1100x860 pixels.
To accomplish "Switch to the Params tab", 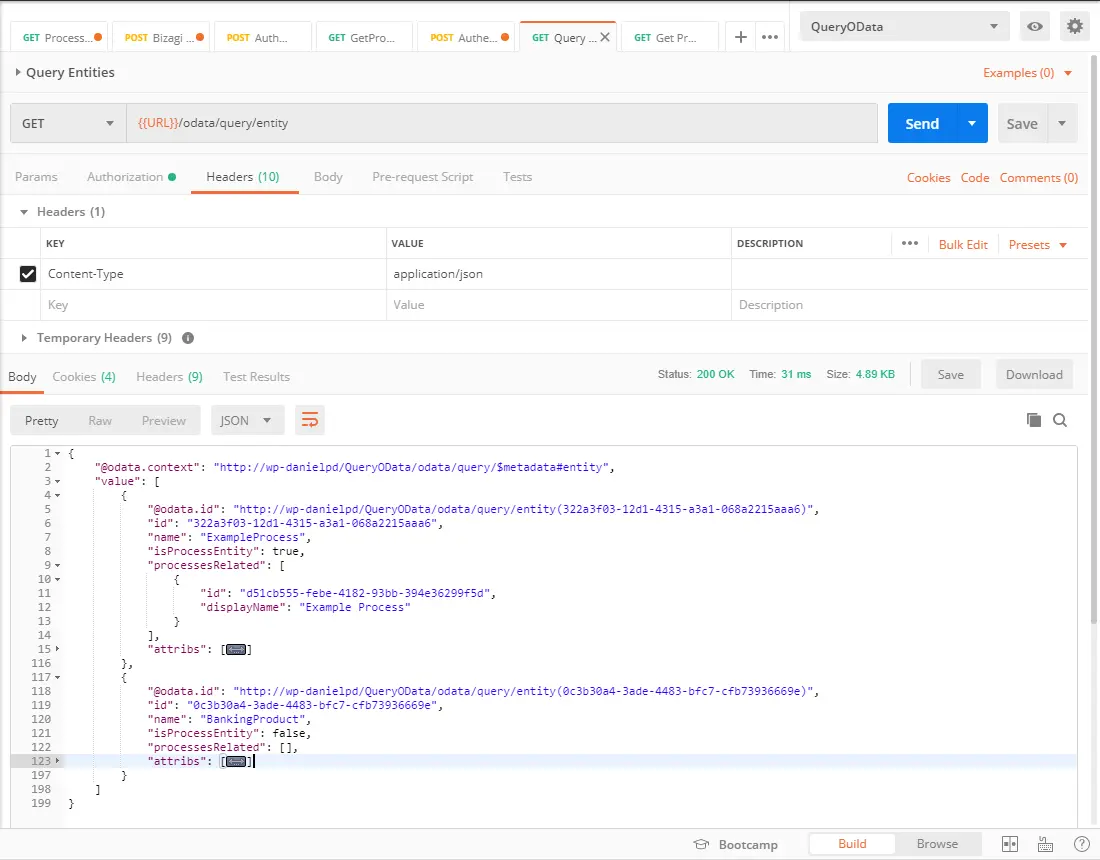I will tap(36, 177).
